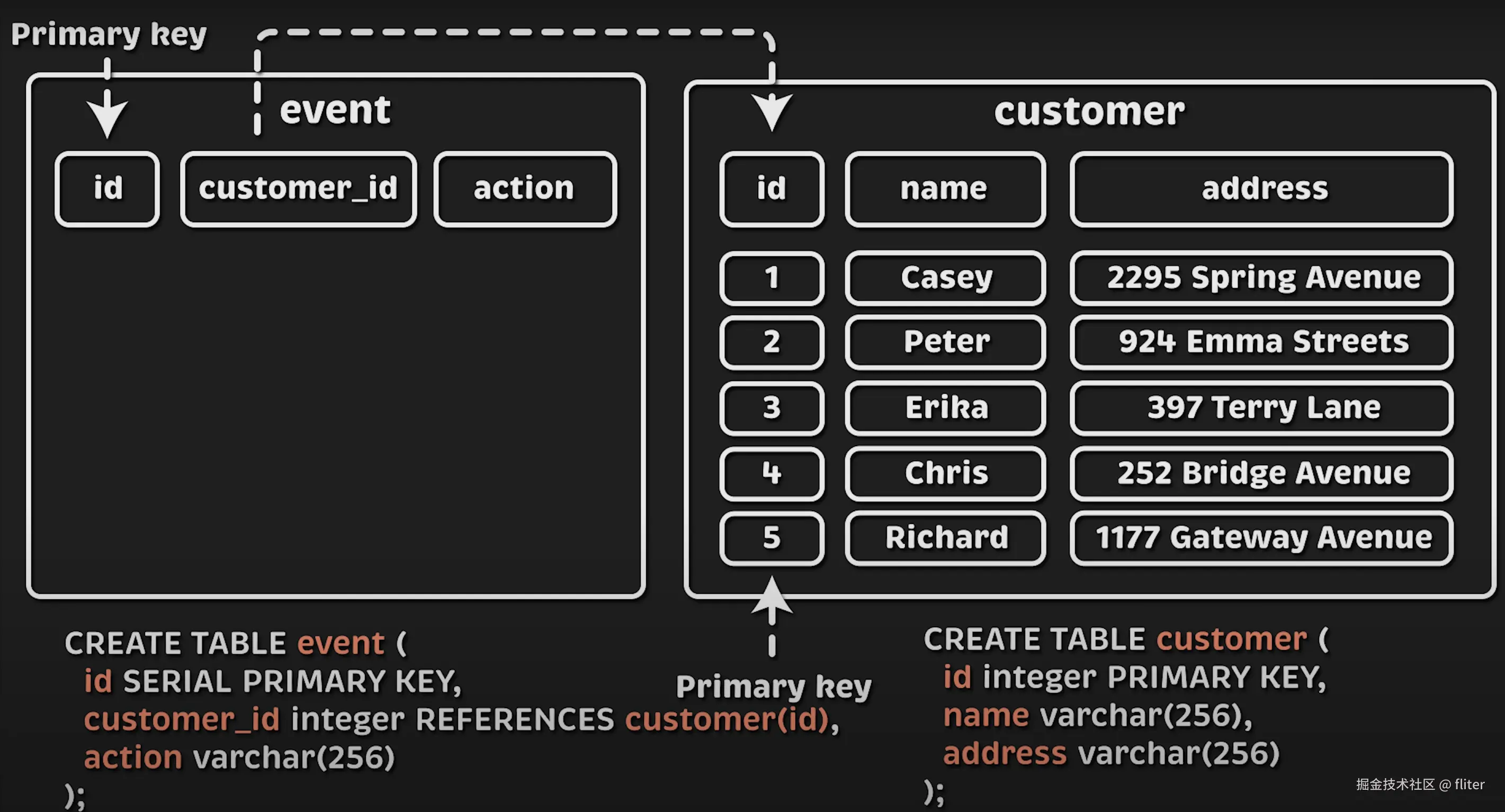The image size is (1505, 812).
Task: Click the 252 Bridge Avenue cell
Action: [x=1261, y=473]
